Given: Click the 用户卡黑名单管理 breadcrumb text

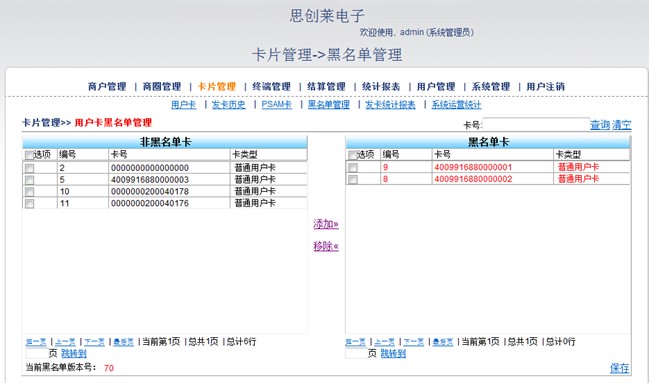Looking at the screenshot, I should [113, 123].
